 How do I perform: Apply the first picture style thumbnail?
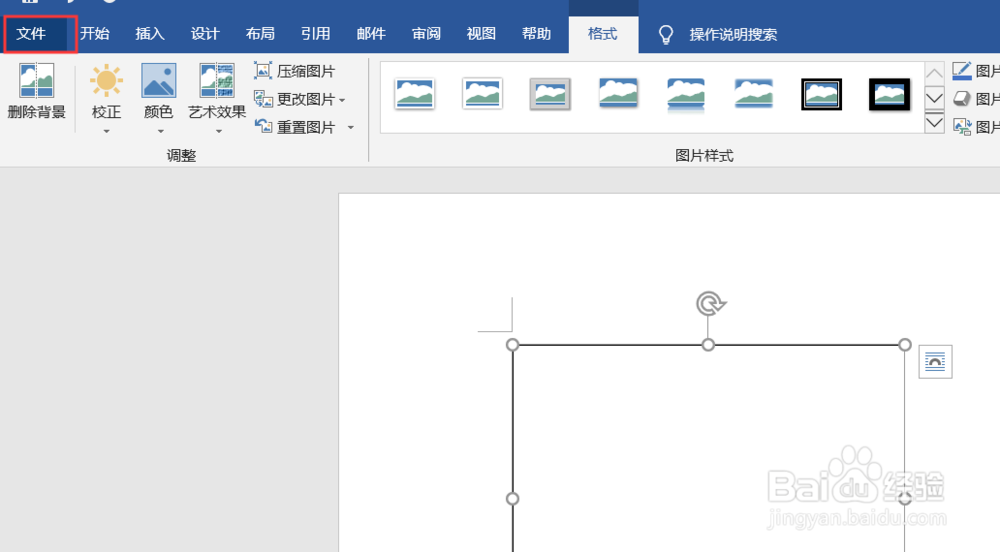click(415, 94)
